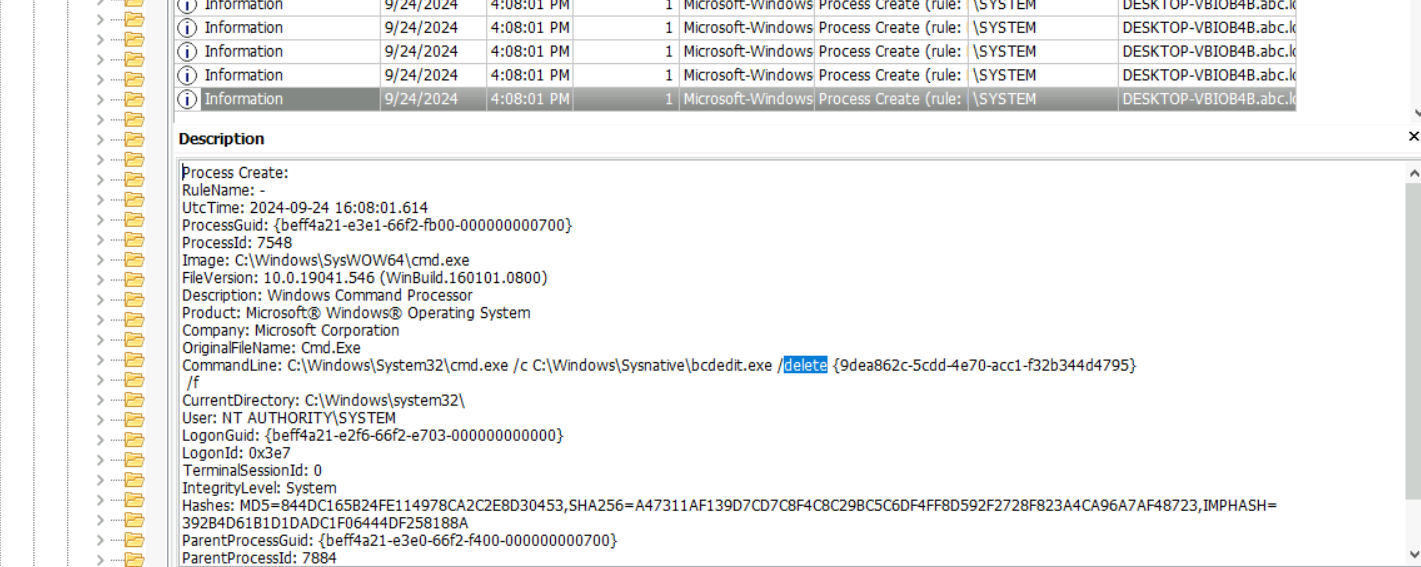
Task: Click the ParentProcessId 7884 line in the description
Action: (x=259, y=558)
